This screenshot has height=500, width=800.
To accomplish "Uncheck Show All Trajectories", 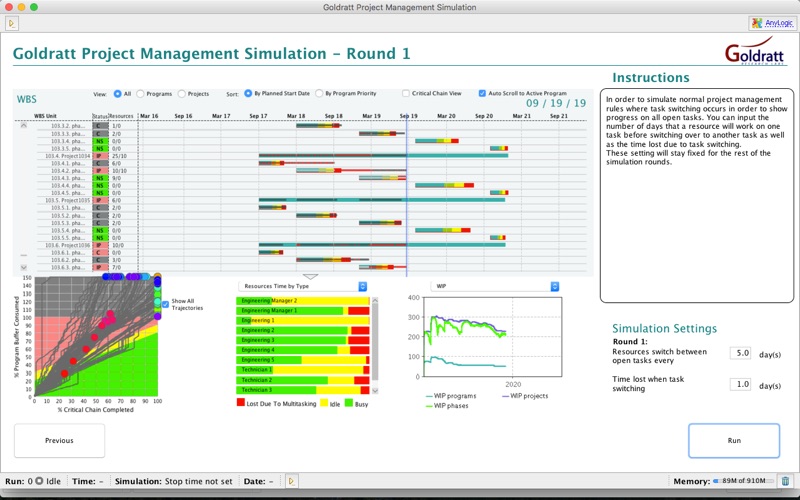I will pos(165,305).
